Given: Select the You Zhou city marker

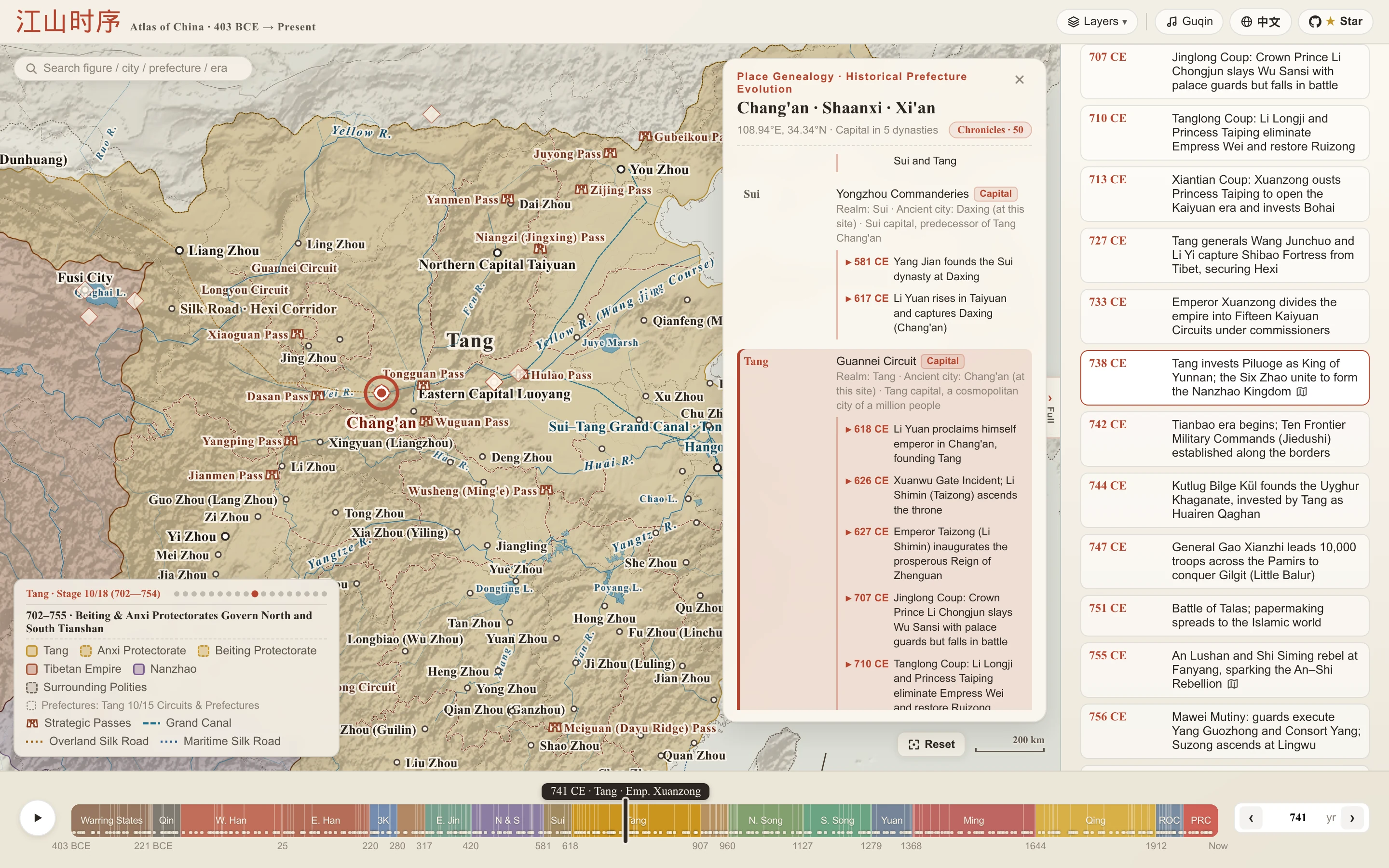Looking at the screenshot, I should pyautogui.click(x=620, y=169).
